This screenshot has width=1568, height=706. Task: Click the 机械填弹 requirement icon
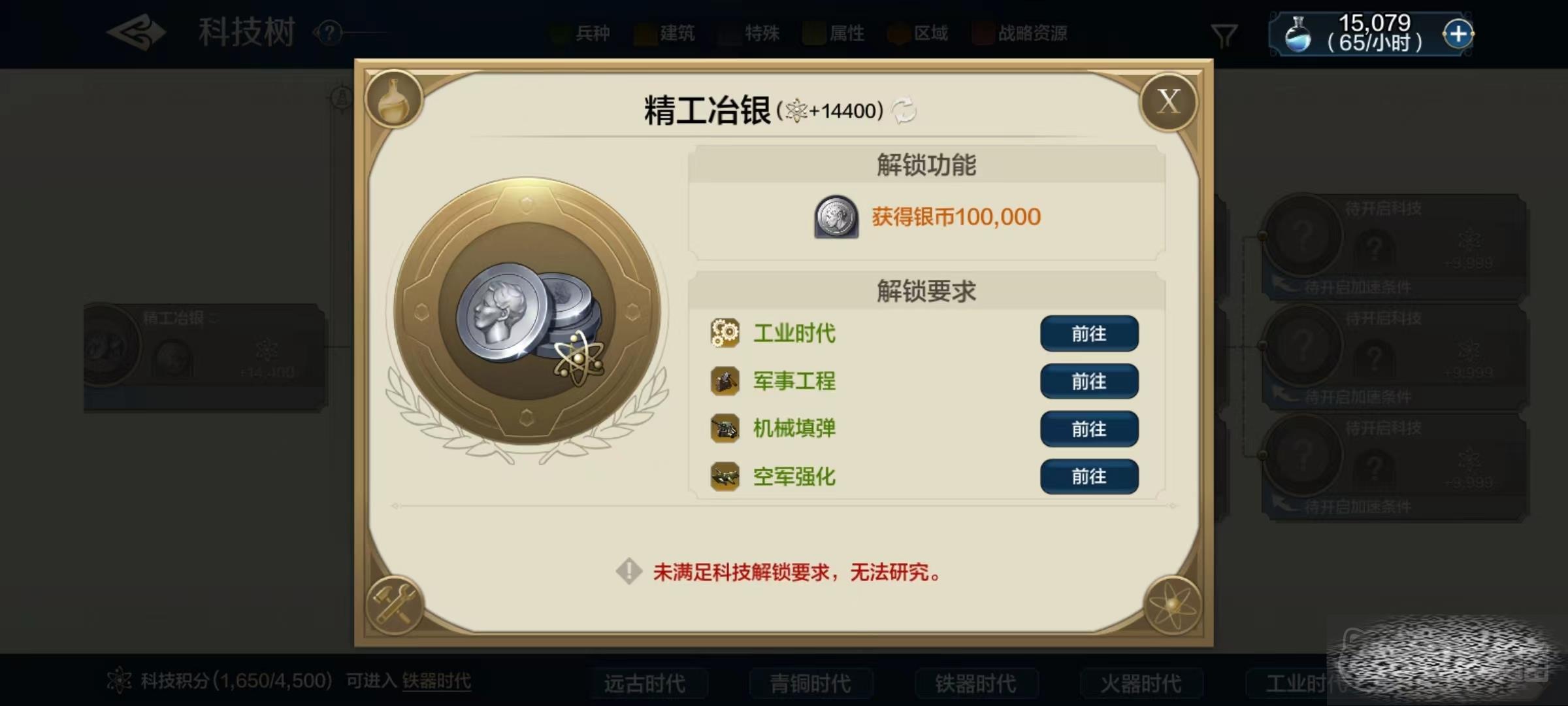725,429
